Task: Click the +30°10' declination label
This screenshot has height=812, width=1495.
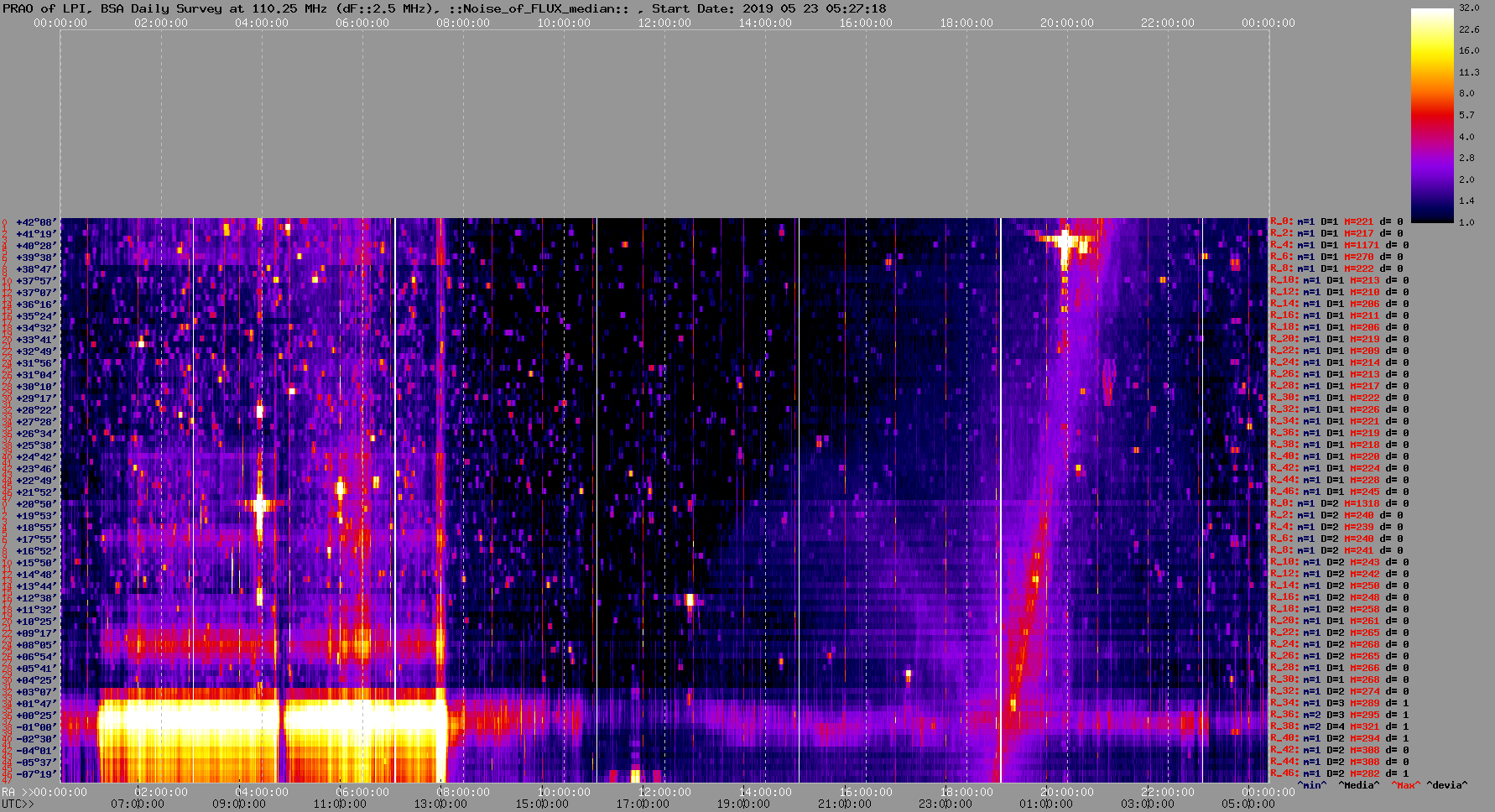Action: point(36,387)
